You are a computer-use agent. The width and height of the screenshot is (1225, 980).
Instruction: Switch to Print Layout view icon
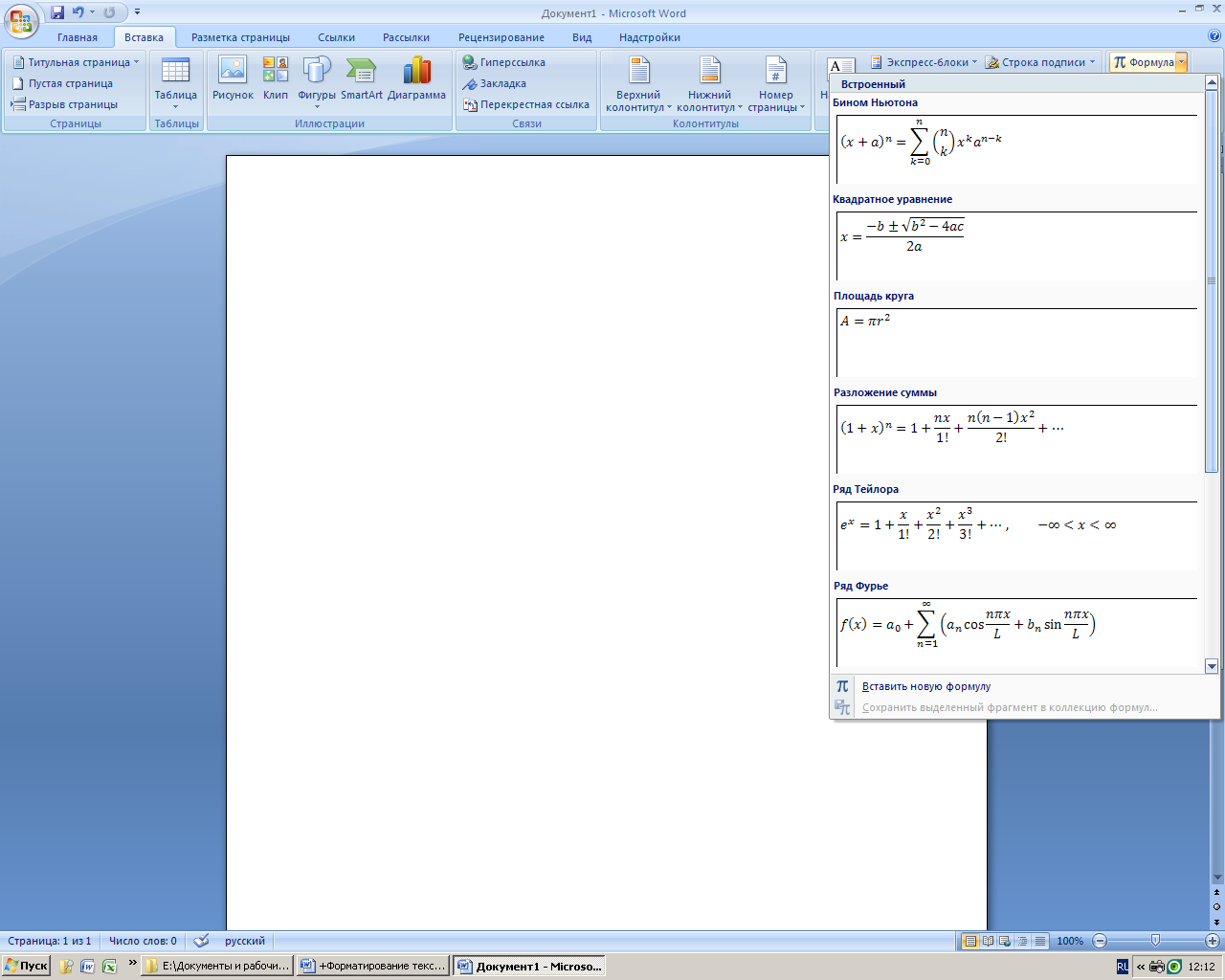970,941
